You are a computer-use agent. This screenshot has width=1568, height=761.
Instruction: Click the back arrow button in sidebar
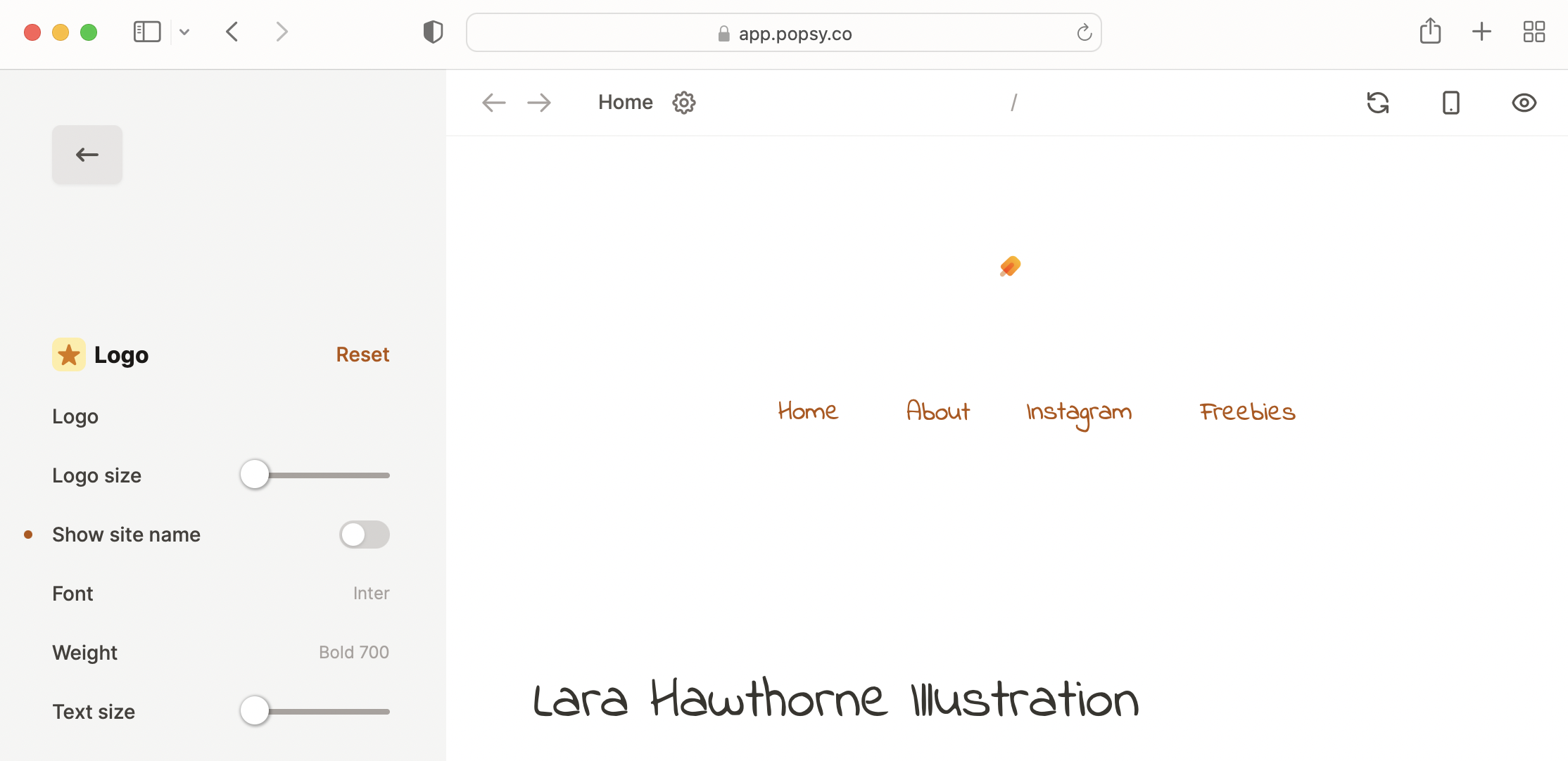click(87, 155)
